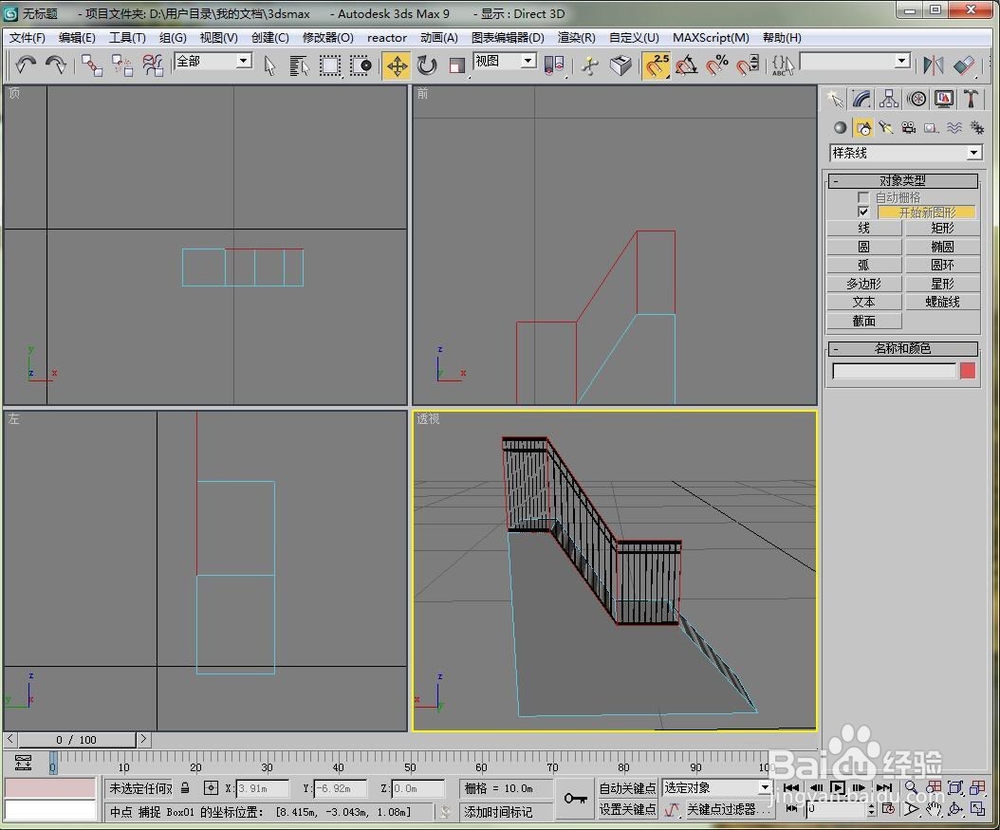Click the Align tool icon

pyautogui.click(x=964, y=65)
